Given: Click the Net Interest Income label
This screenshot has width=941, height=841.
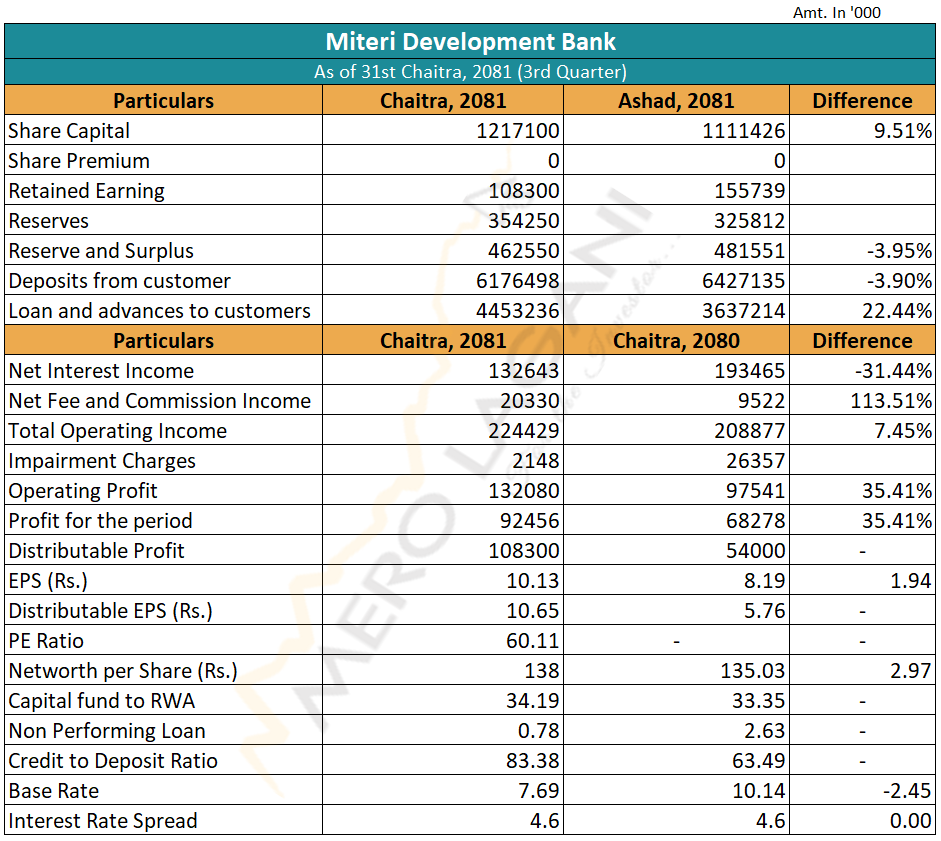Looking at the screenshot, I should coord(101,371).
